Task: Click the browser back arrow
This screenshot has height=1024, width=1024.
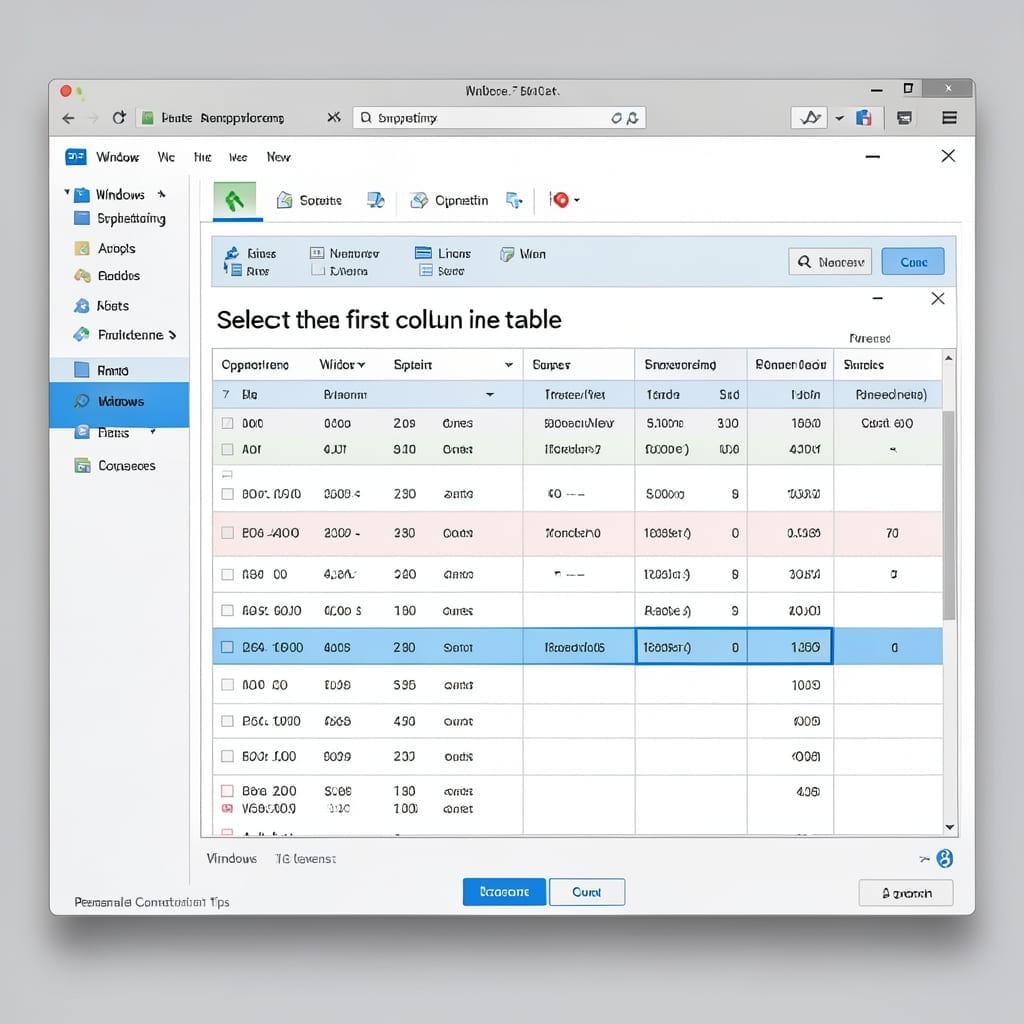Action: pos(69,118)
